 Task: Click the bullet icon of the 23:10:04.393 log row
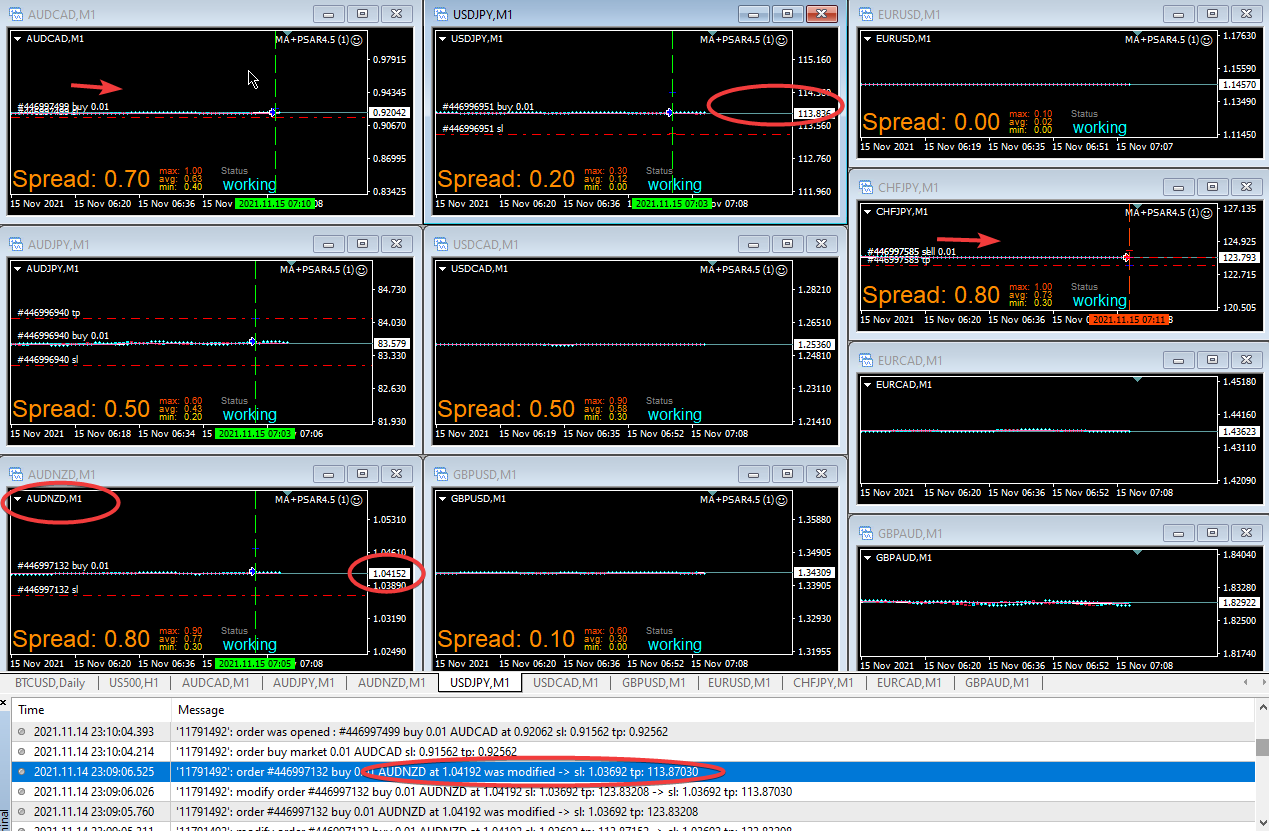(21, 731)
